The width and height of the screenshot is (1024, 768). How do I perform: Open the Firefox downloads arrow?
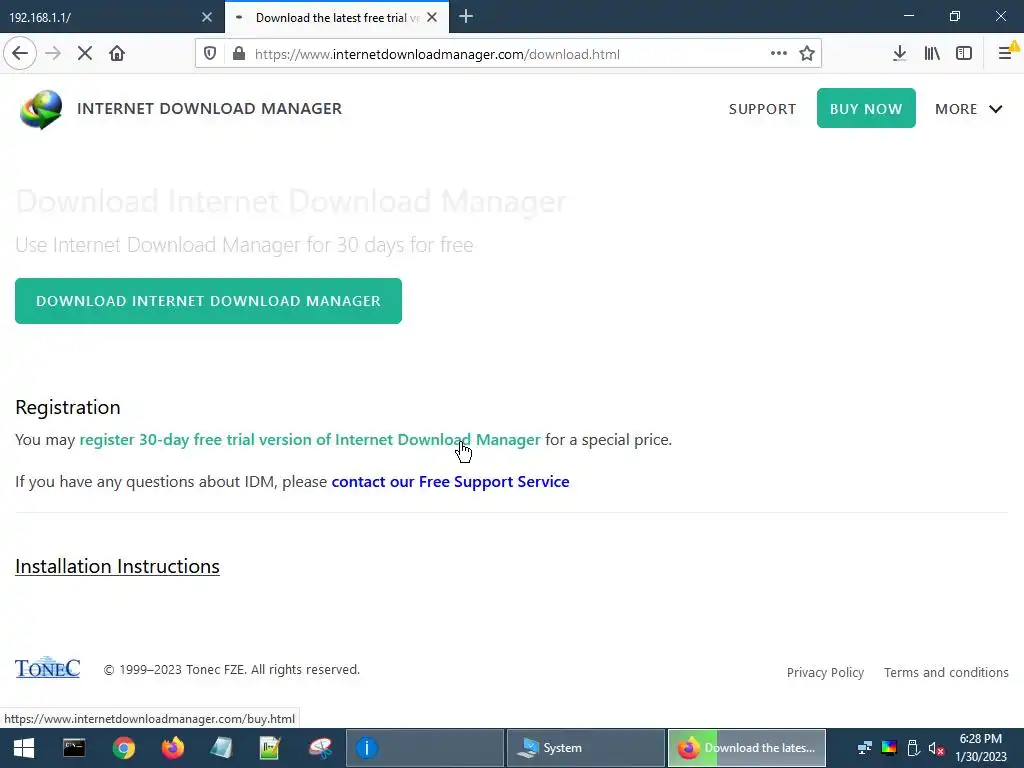[x=900, y=54]
